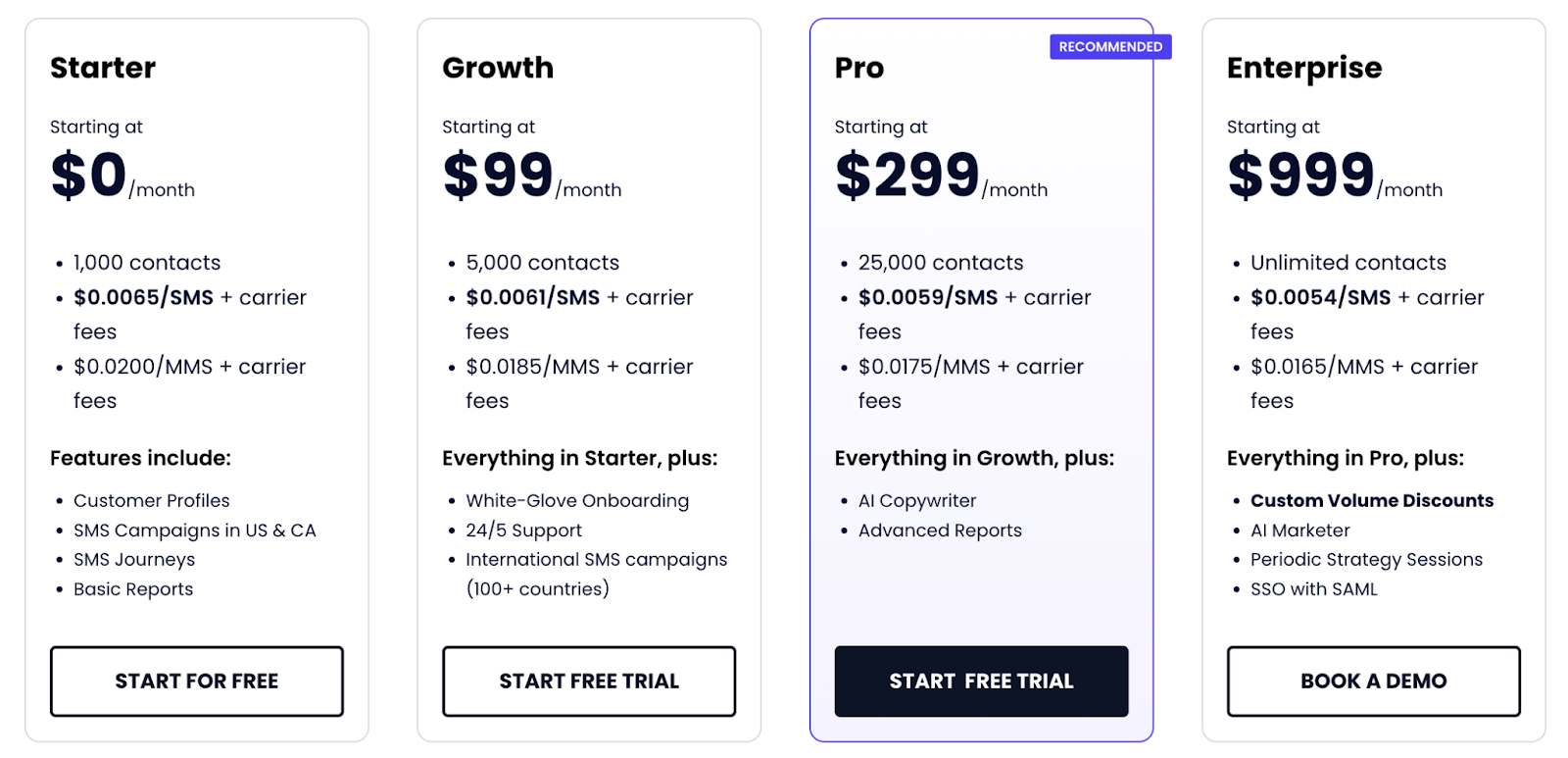Click SSO with SAML feature item
Viewport: 1568px width, 758px height.
point(1313,588)
